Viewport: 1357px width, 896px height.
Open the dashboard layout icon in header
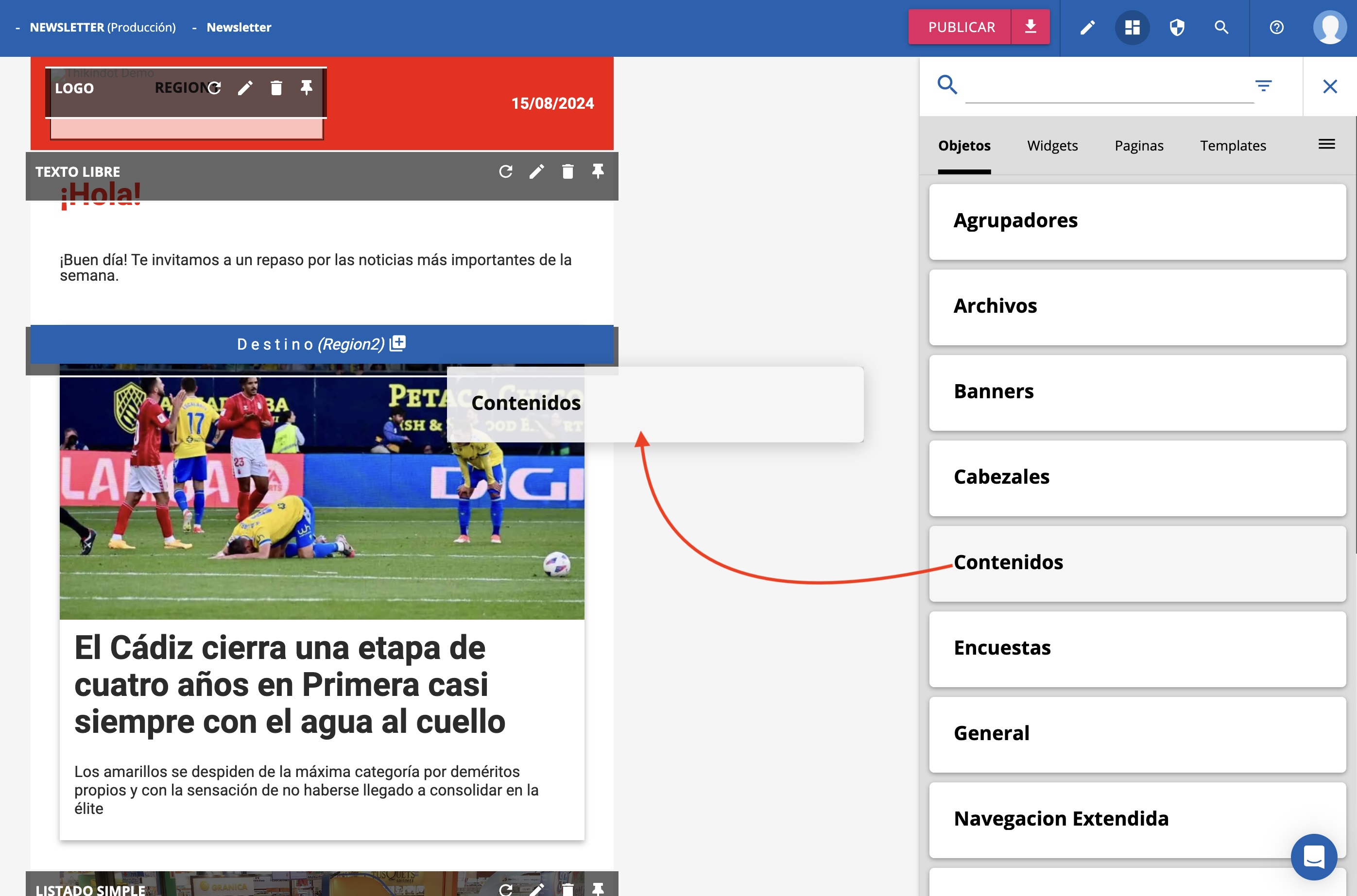[1132, 27]
